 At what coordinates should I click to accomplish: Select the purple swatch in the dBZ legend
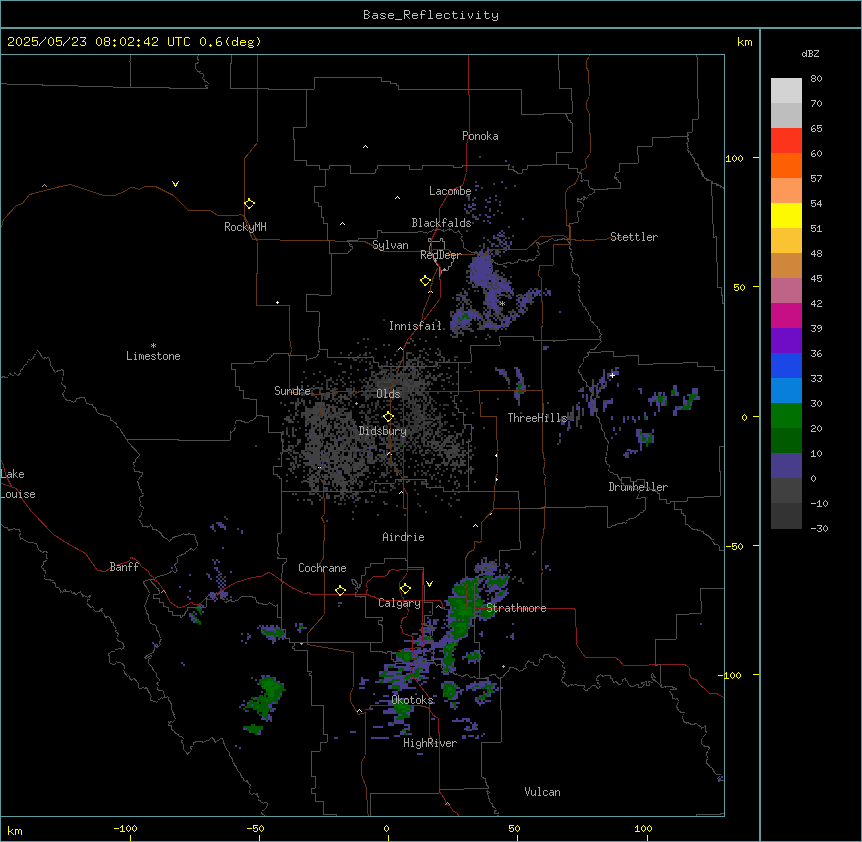click(786, 341)
